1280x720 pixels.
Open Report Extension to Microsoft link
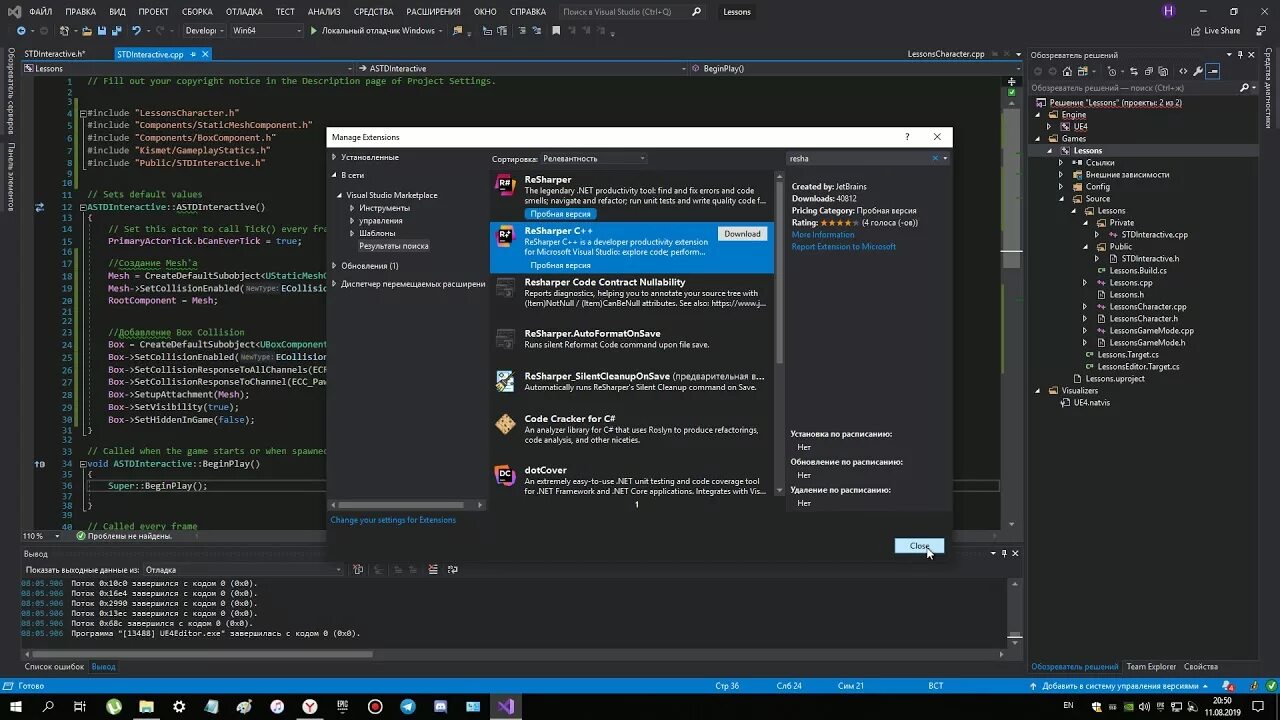pyautogui.click(x=844, y=247)
